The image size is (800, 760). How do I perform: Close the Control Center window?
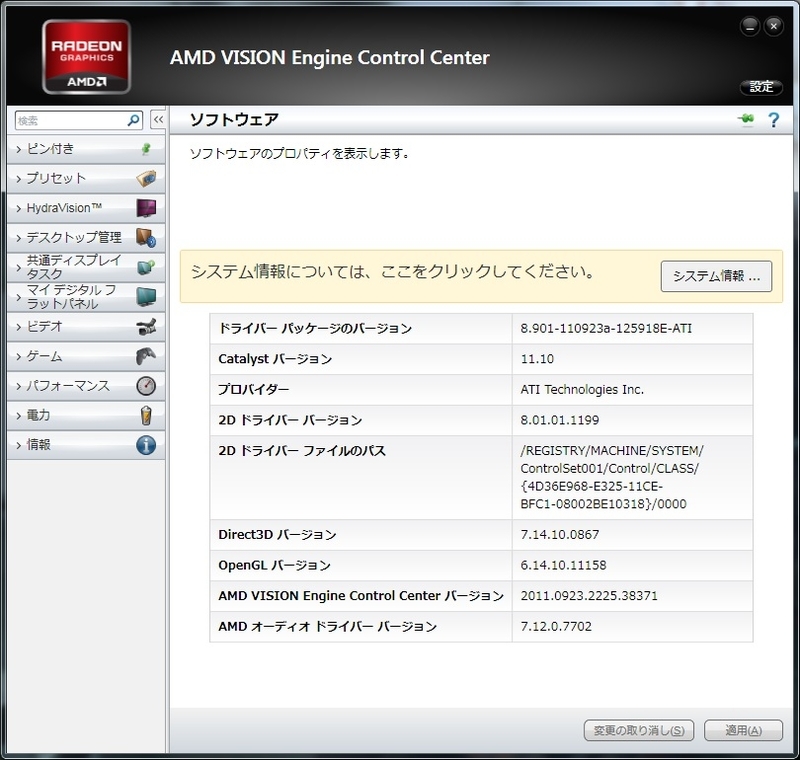tap(773, 27)
